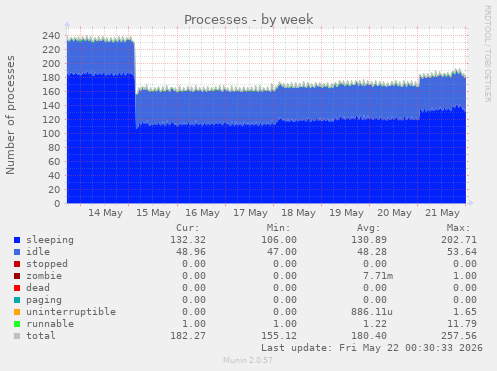The height and width of the screenshot is (371, 497).
Task: Click the '14 May' x-axis date label
Action: [105, 213]
